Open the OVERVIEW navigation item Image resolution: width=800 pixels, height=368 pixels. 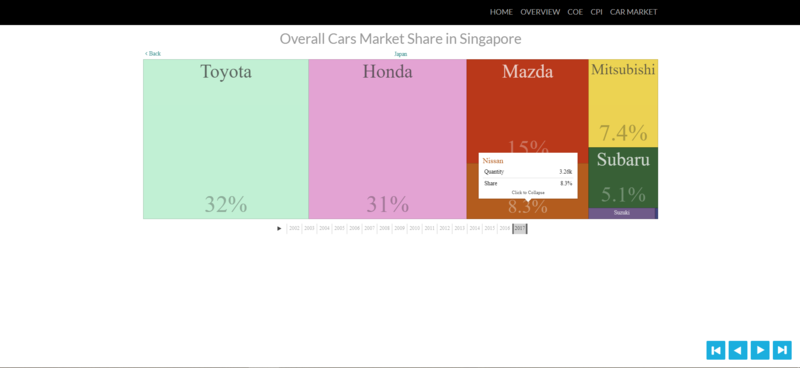coord(540,12)
